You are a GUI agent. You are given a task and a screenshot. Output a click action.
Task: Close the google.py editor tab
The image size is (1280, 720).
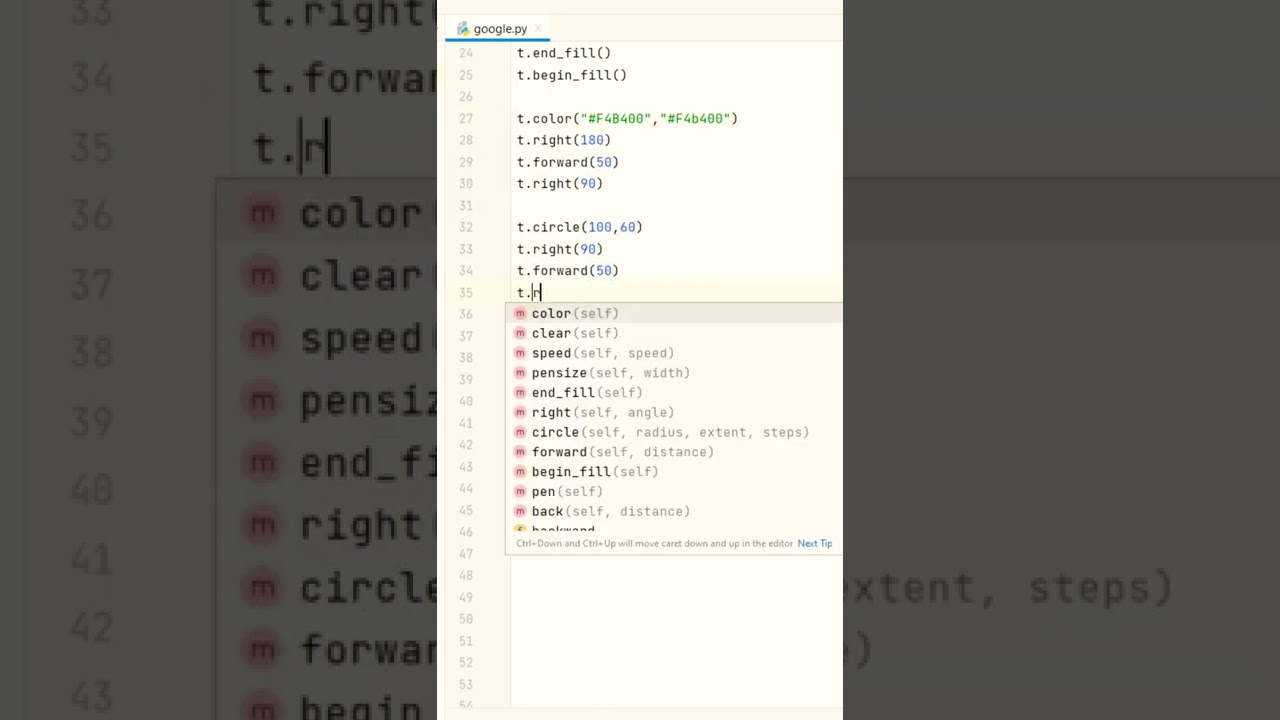[x=538, y=29]
